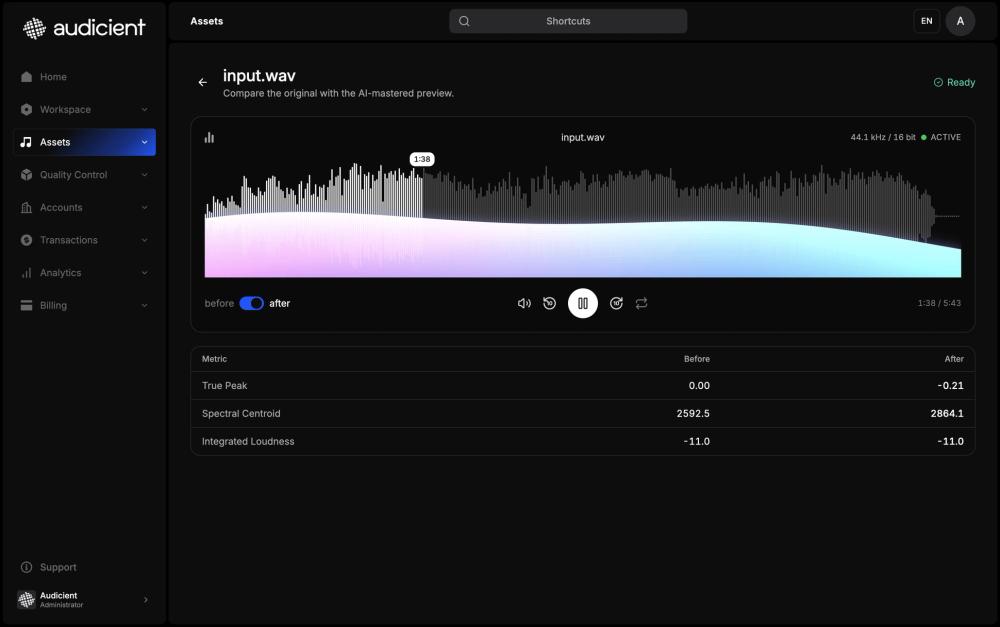Click the Billing sidebar label
Screen dimensions: 1000x627
coord(54,305)
